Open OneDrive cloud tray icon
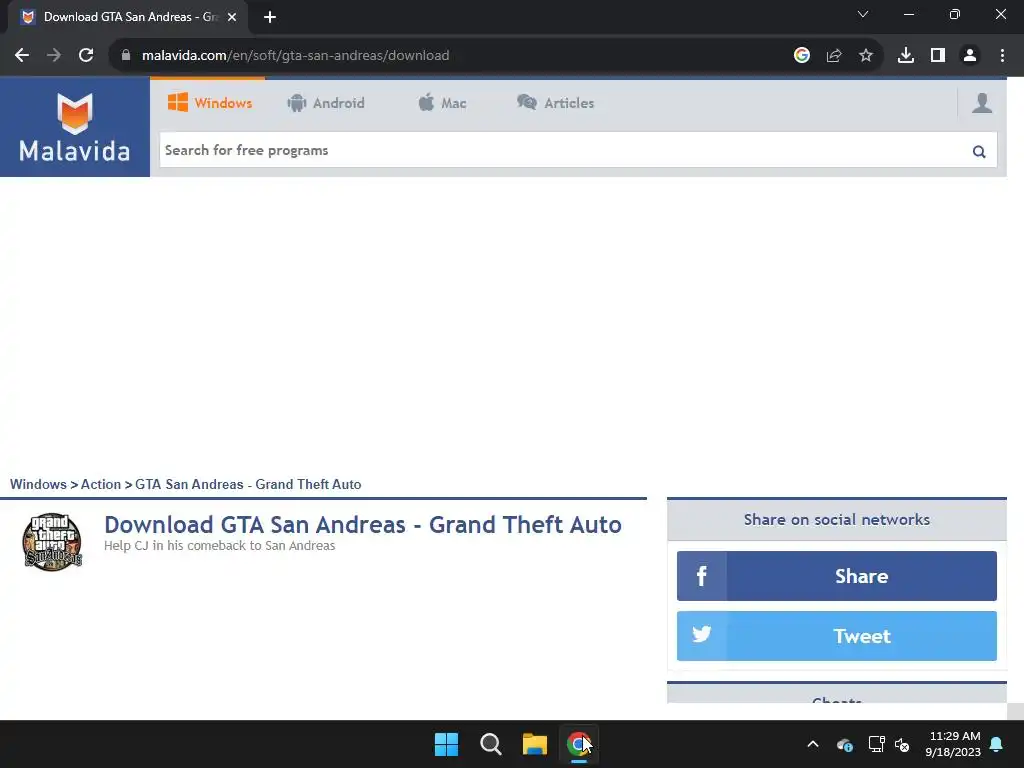The image size is (1024, 768). pos(844,744)
